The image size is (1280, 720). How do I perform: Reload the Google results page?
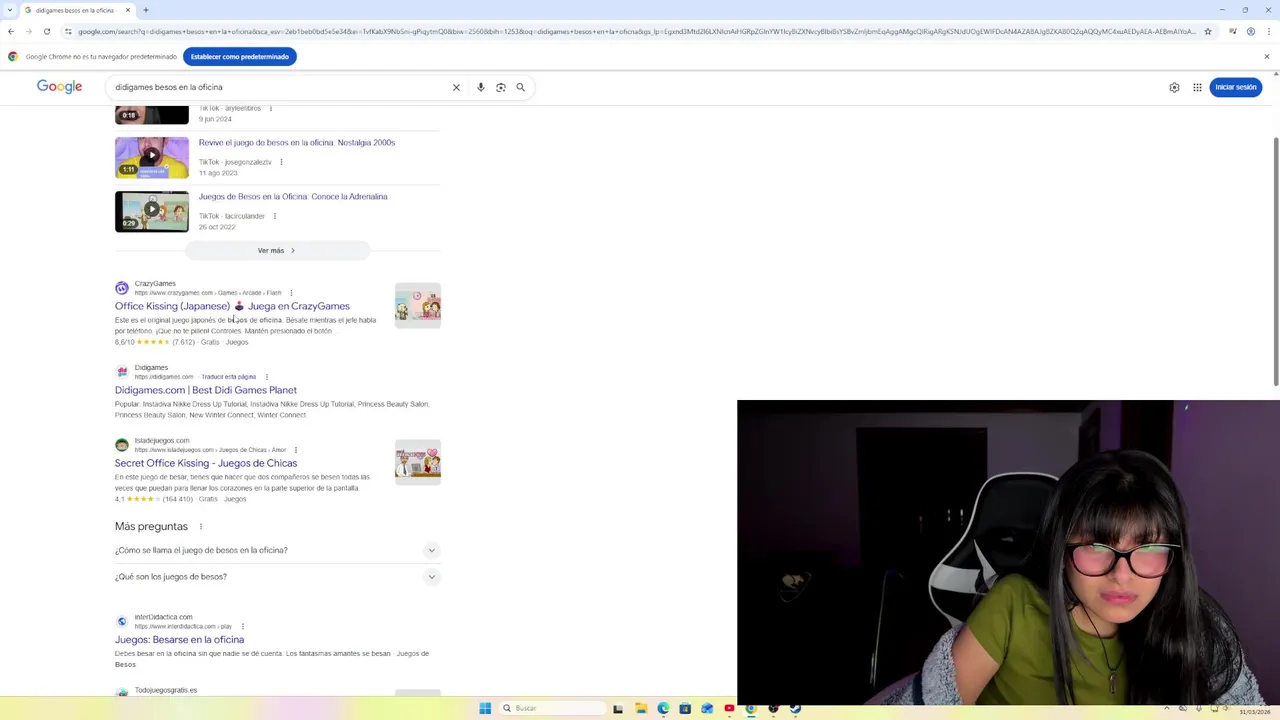pyautogui.click(x=47, y=32)
